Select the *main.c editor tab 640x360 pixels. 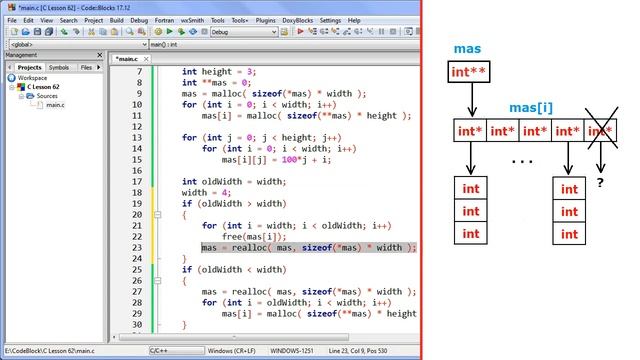tap(127, 59)
